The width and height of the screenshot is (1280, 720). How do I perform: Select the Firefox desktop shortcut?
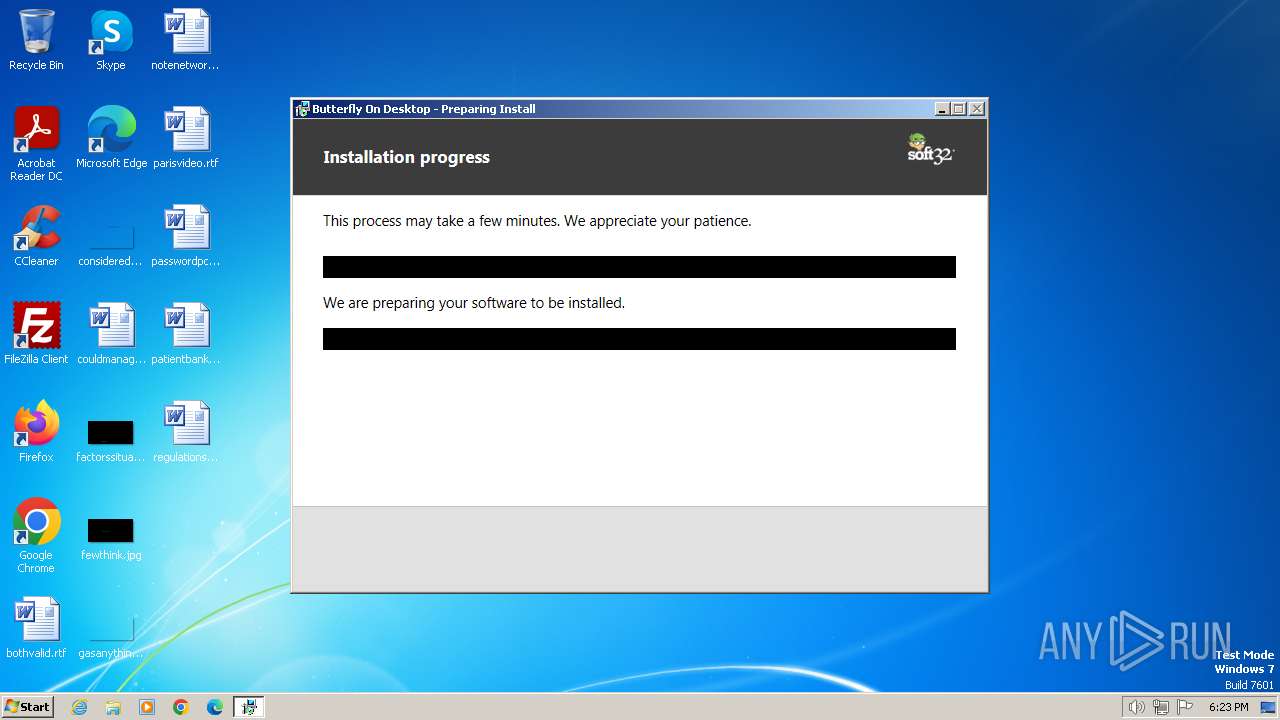coord(36,432)
